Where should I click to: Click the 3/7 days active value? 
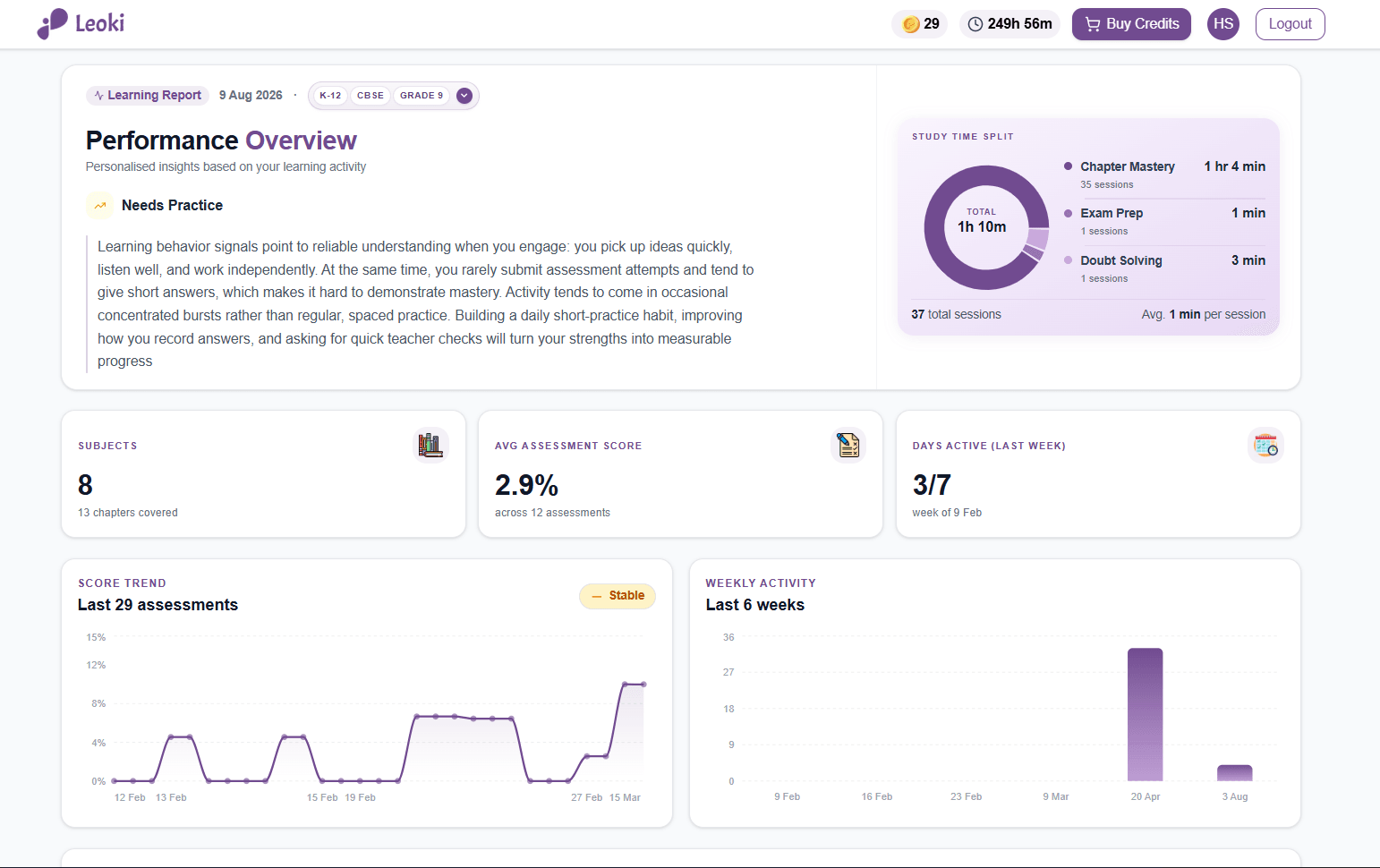click(x=932, y=485)
